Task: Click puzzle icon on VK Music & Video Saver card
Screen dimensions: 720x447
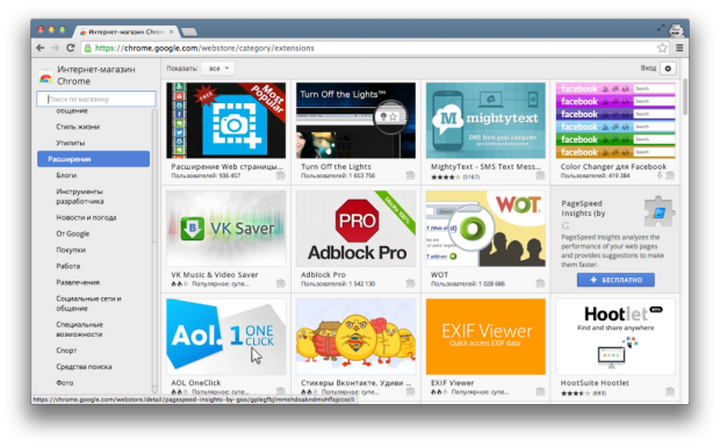Action: [x=281, y=283]
